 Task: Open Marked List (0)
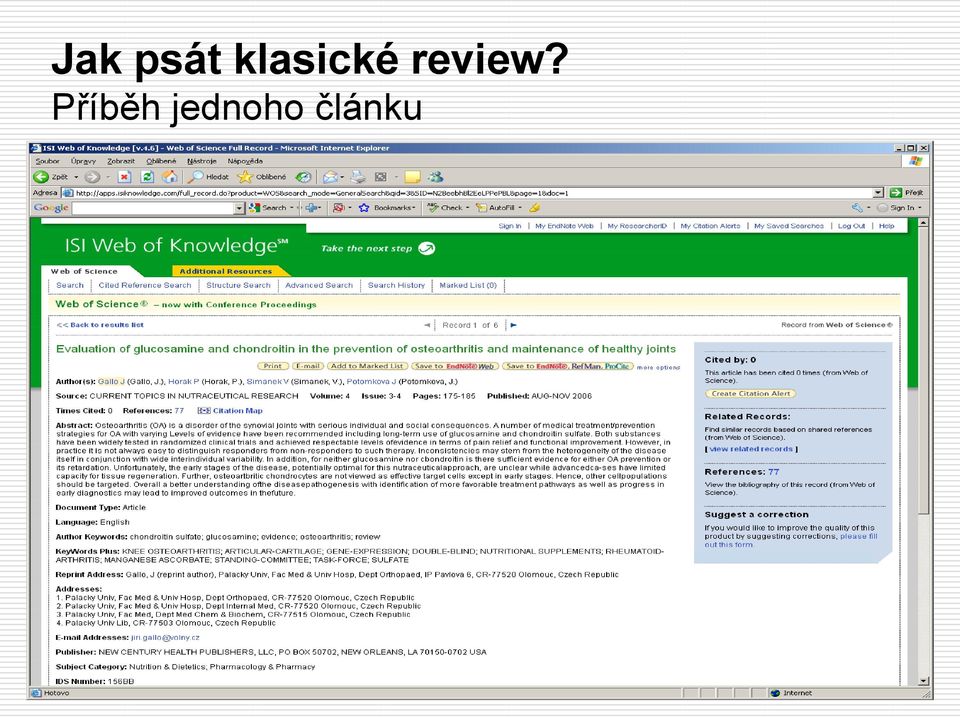tap(468, 285)
